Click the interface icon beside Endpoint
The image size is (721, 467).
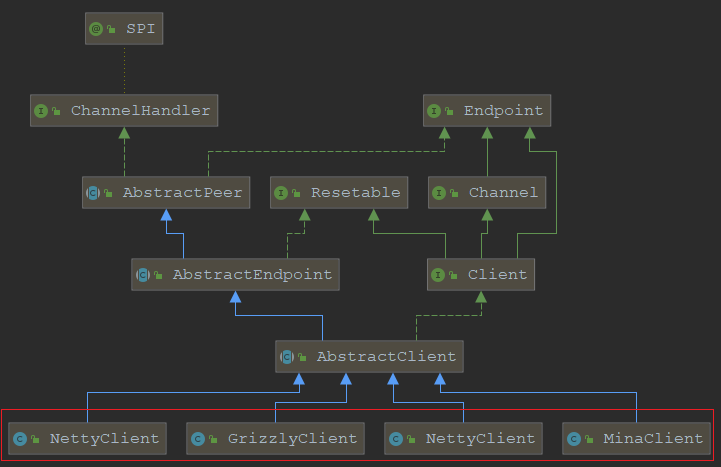434,111
